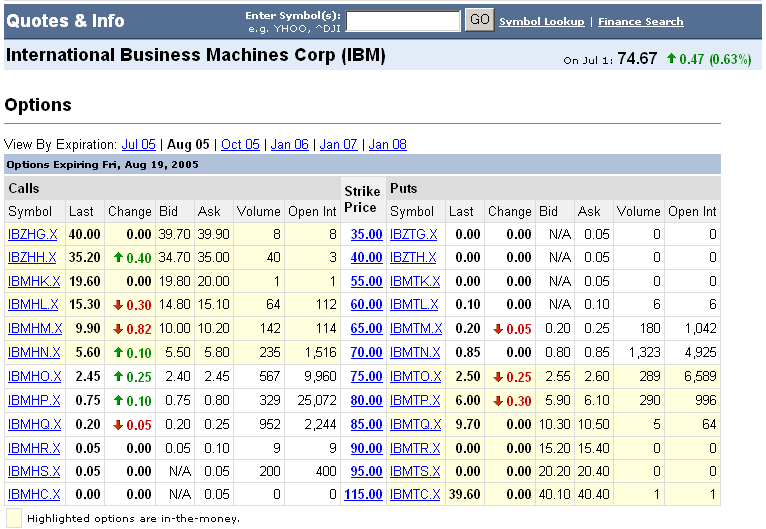The image size is (766, 529).
Task: Click the green up arrow in IBMHO.X row
Action: pyautogui.click(x=118, y=376)
